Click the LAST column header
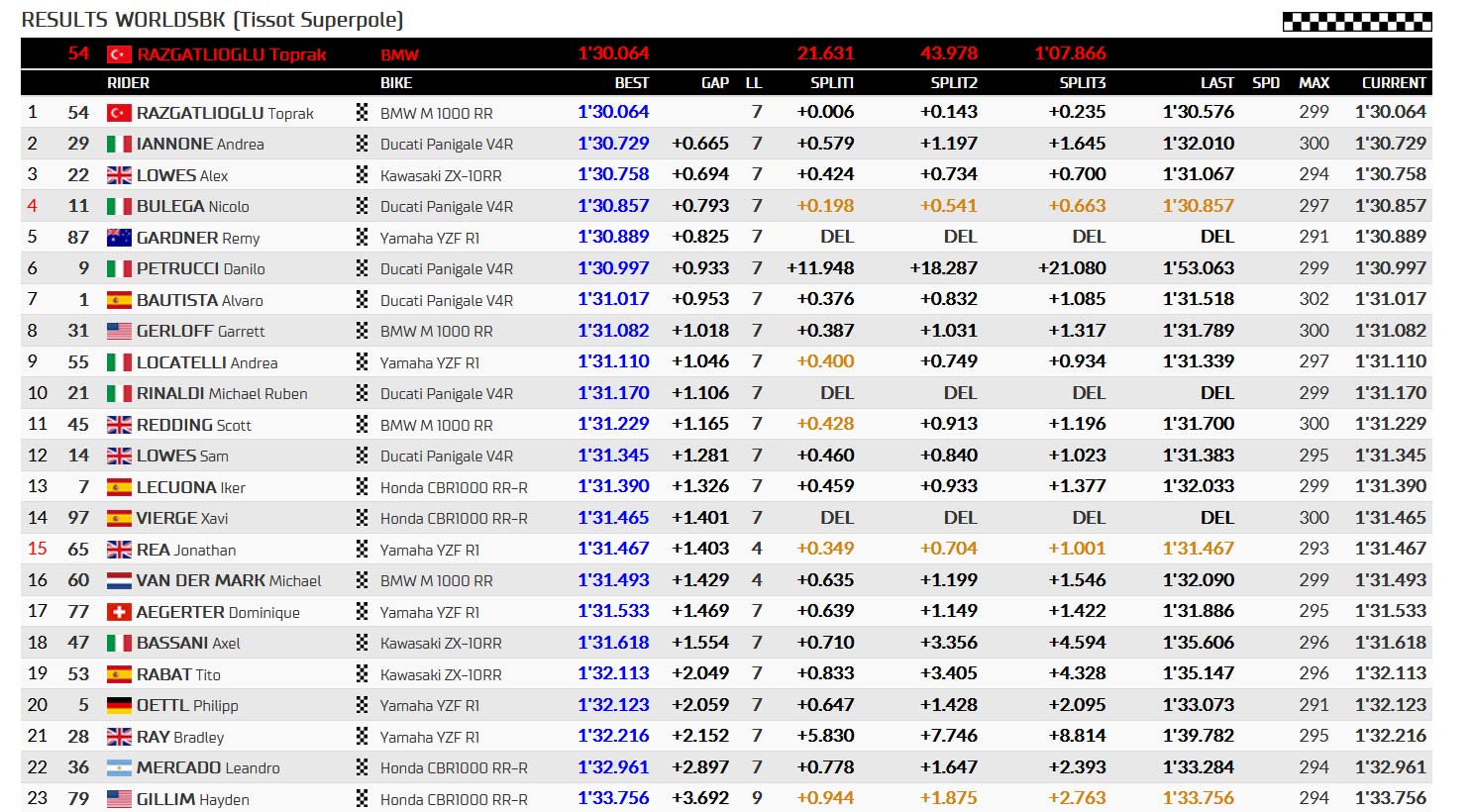1472x812 pixels. coord(1217,83)
